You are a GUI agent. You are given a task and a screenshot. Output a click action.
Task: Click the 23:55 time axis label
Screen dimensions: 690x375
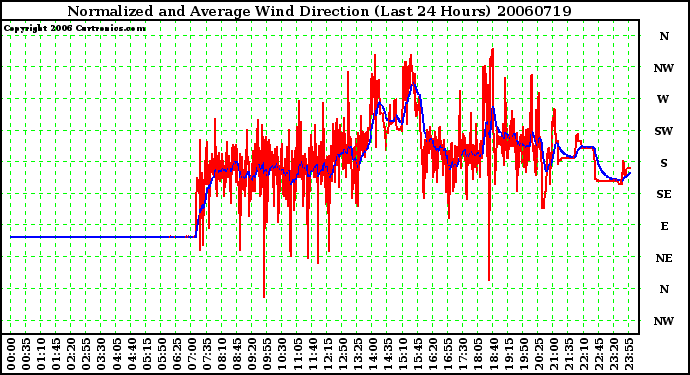pyautogui.click(x=629, y=354)
